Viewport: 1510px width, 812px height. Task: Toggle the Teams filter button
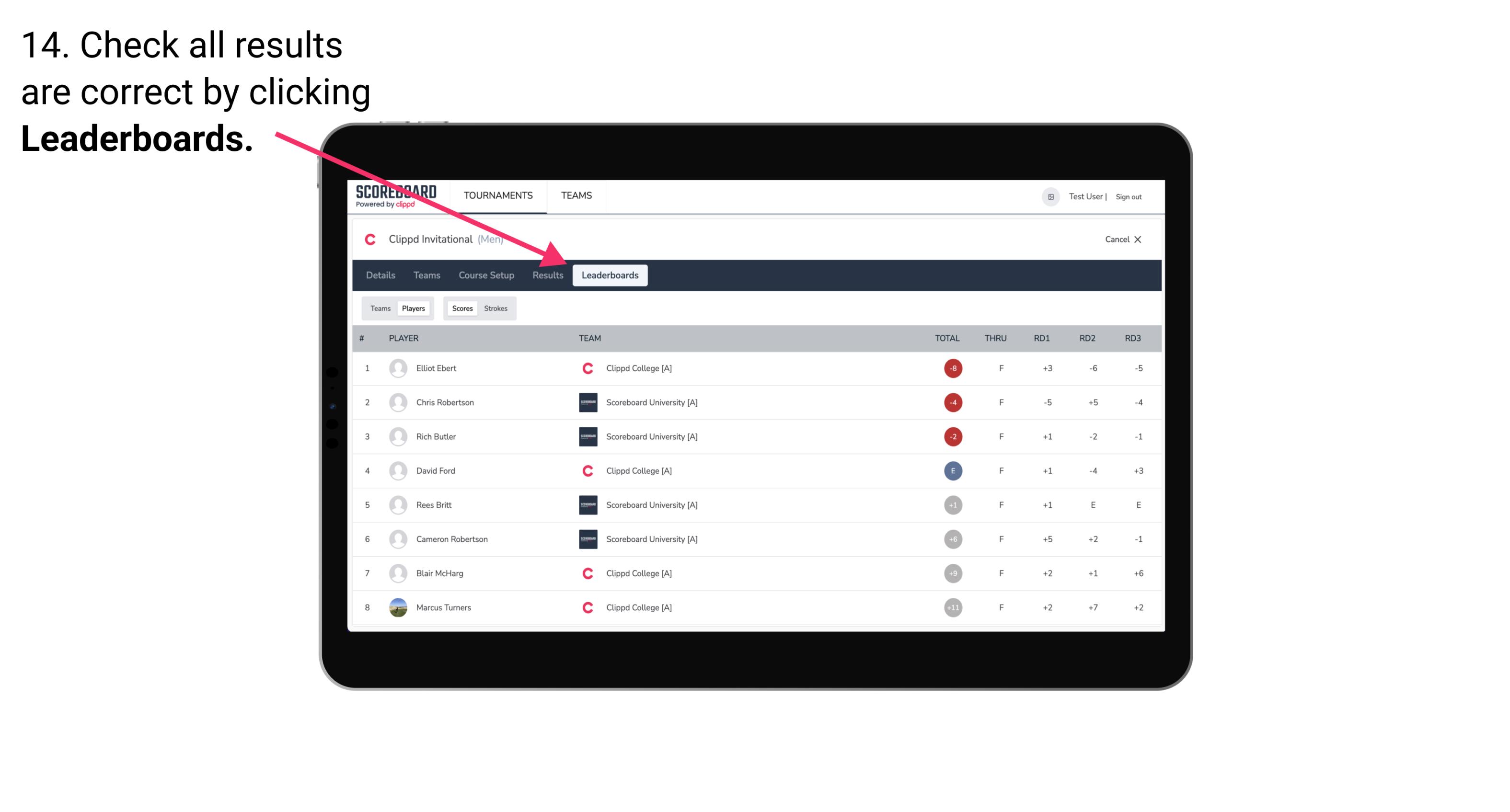click(380, 308)
